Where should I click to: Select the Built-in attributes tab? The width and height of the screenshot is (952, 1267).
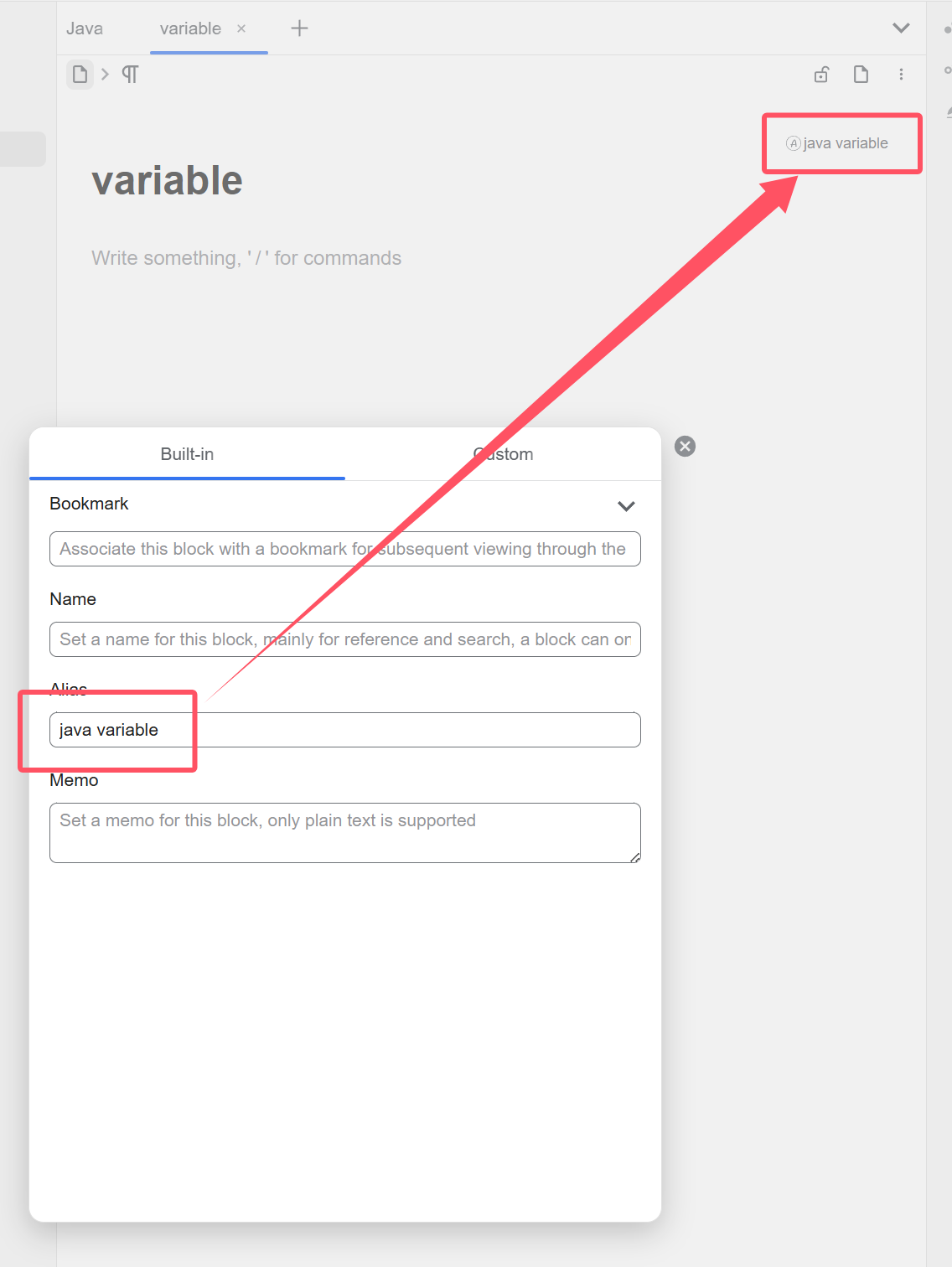pyautogui.click(x=187, y=454)
